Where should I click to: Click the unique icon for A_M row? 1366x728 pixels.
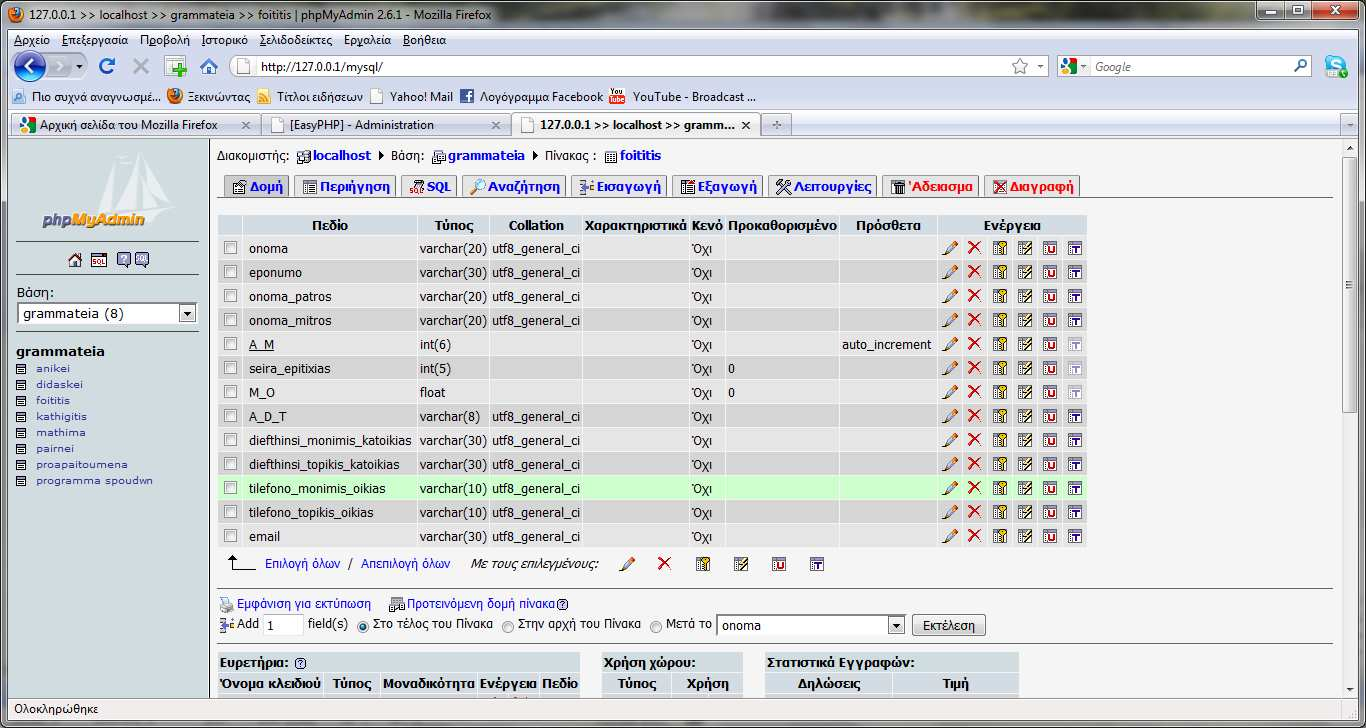pos(1050,344)
